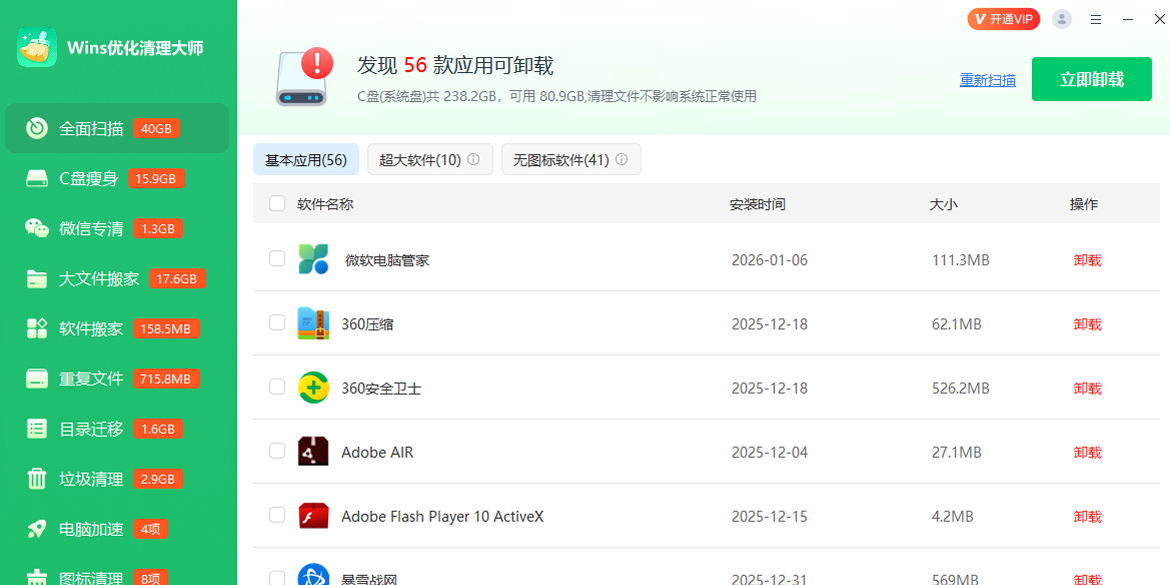Click the user account avatar icon

pos(1061,18)
